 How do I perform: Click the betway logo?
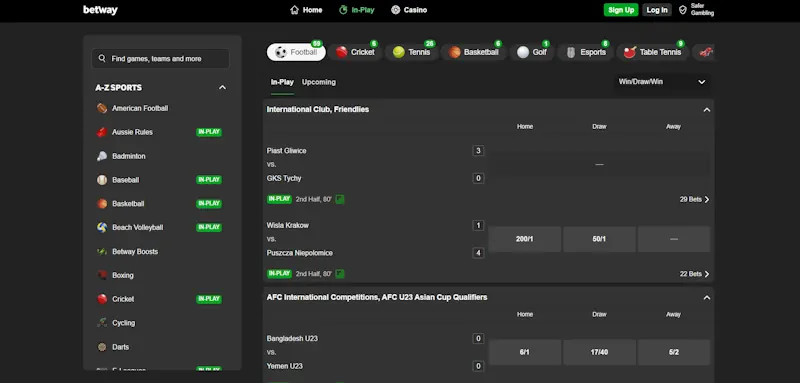click(x=100, y=10)
